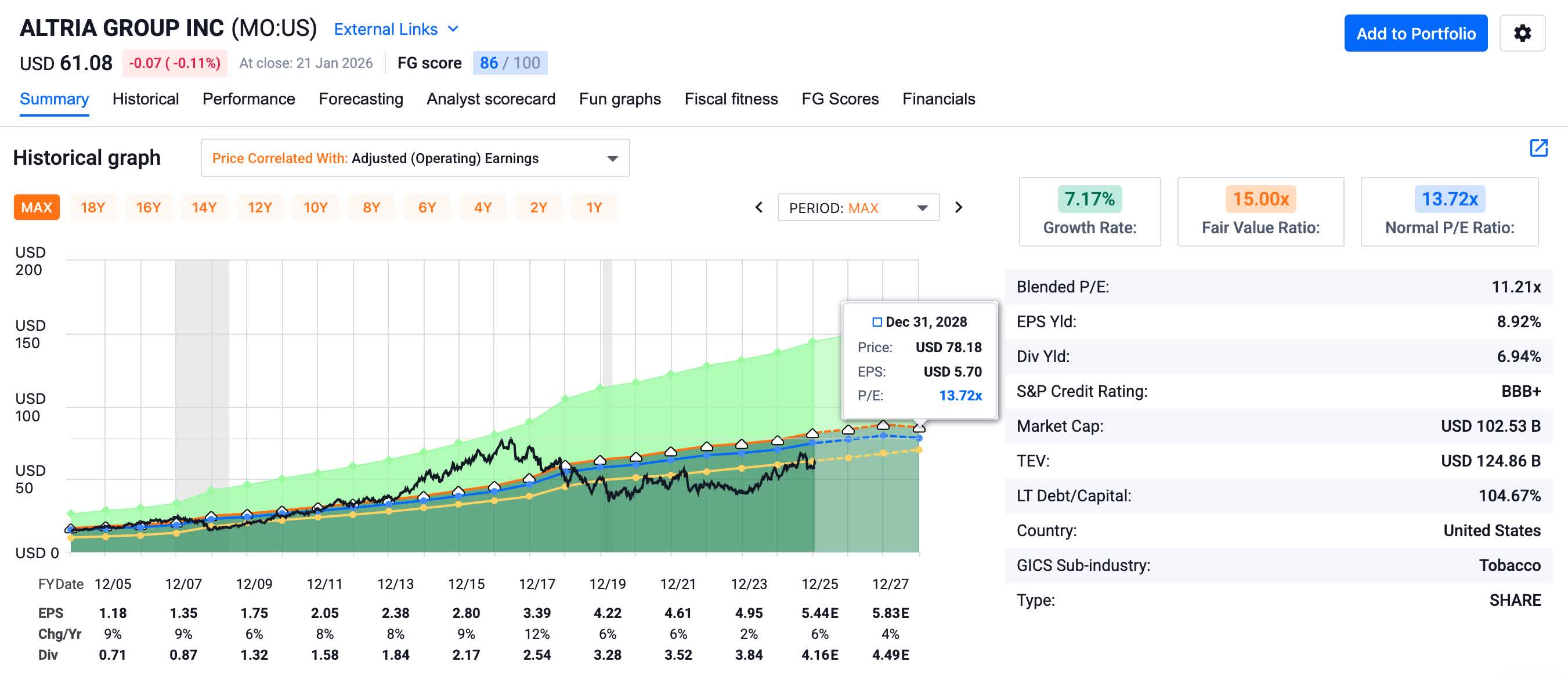Screen dimensions: 1568x676
Task: Click the -0.07 (-0.11%) price change badge
Action: 175,63
